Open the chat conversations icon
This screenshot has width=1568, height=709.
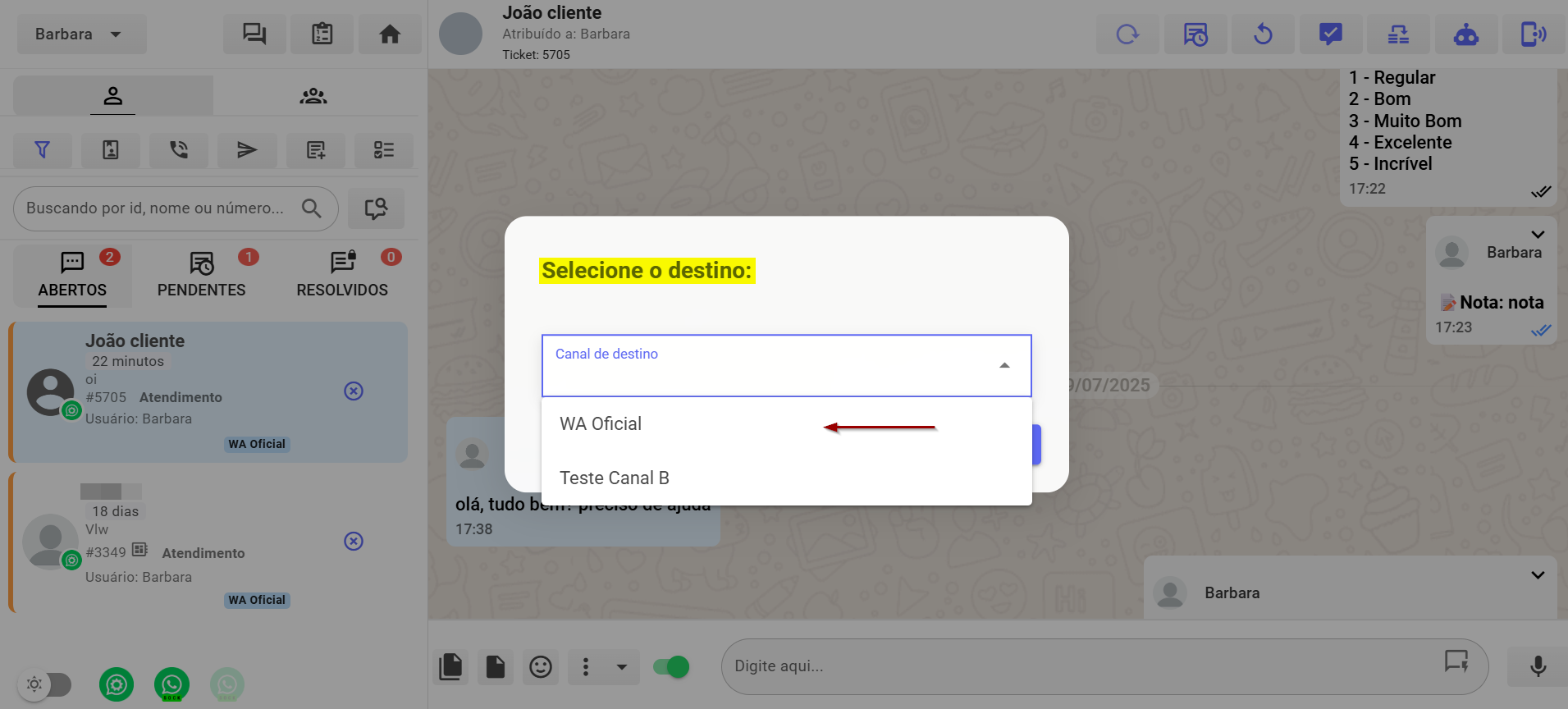[254, 34]
